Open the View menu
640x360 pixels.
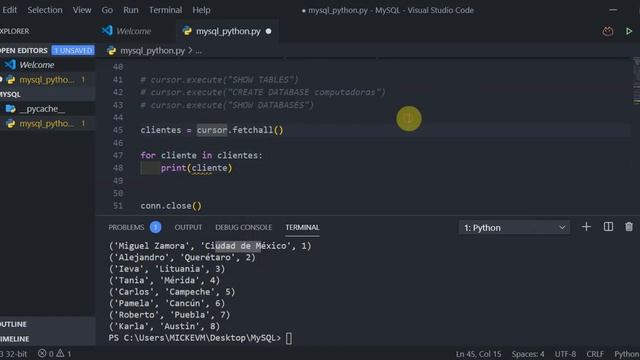pyautogui.click(x=82, y=10)
